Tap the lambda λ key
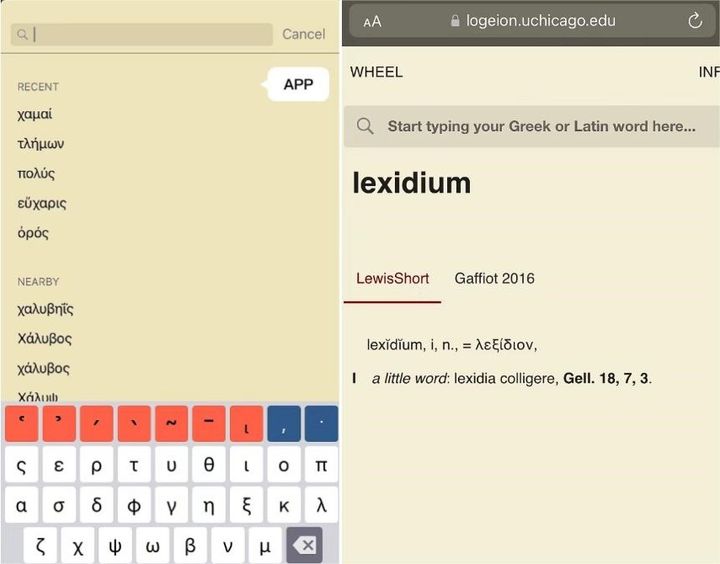The height and width of the screenshot is (564, 720). click(321, 505)
